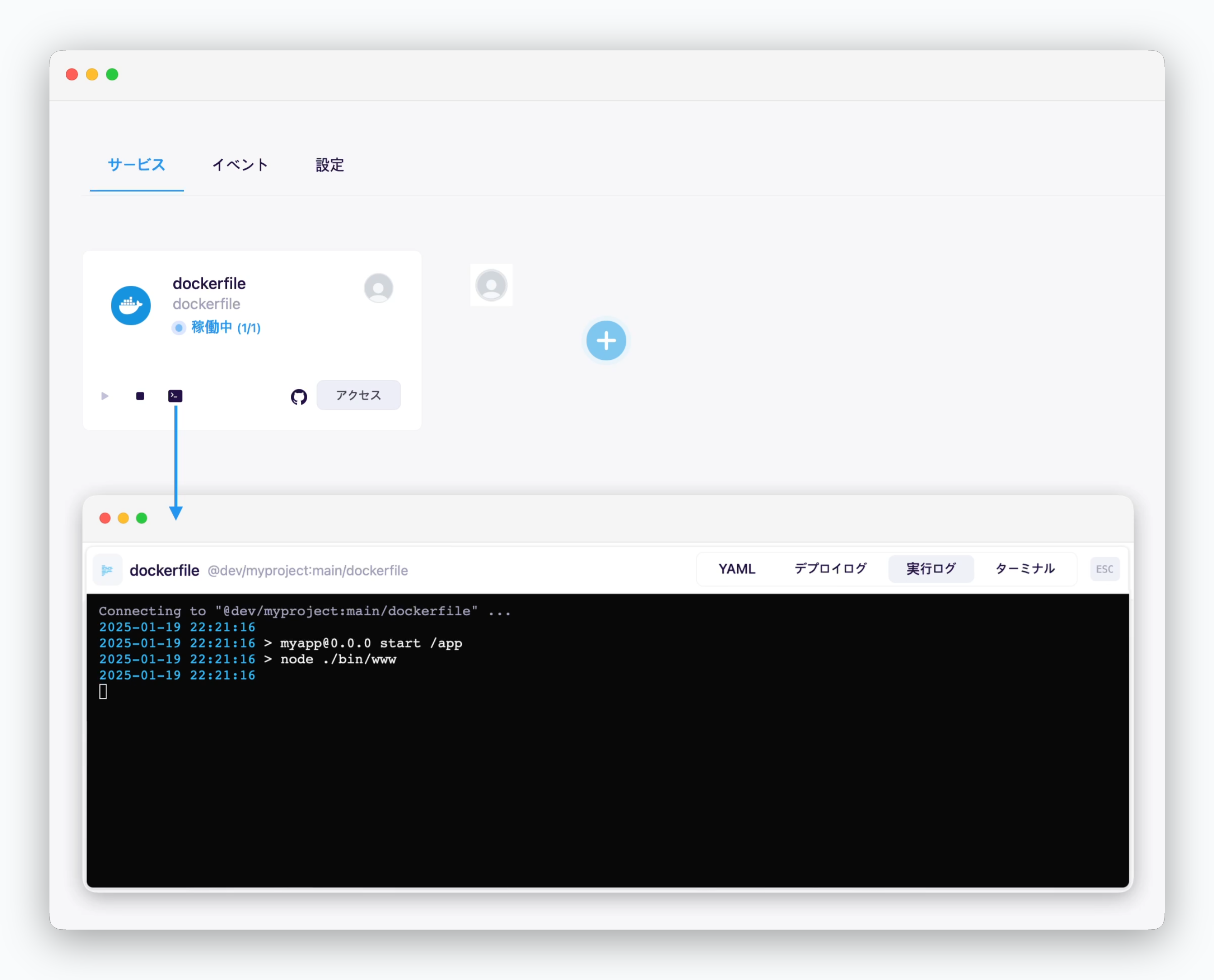Click the 'node ./bin/www' log line
1214x980 pixels.
pyautogui.click(x=248, y=659)
